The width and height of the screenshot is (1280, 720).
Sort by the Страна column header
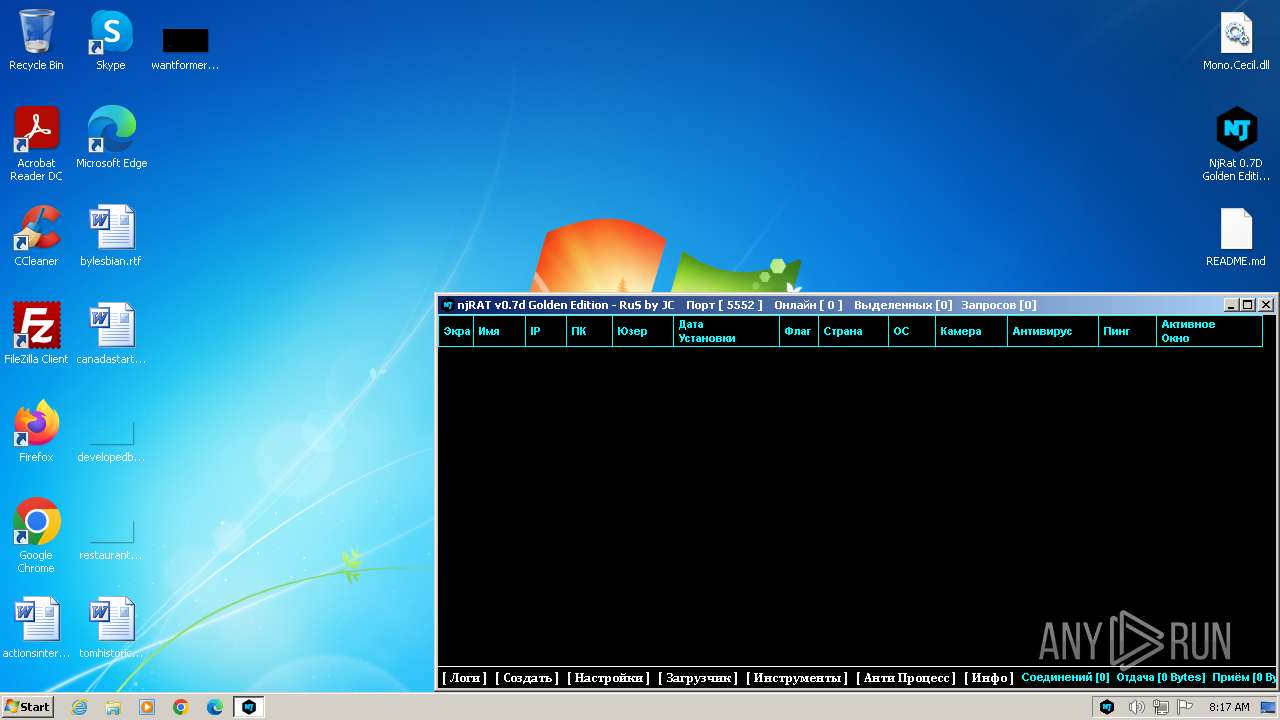point(853,331)
